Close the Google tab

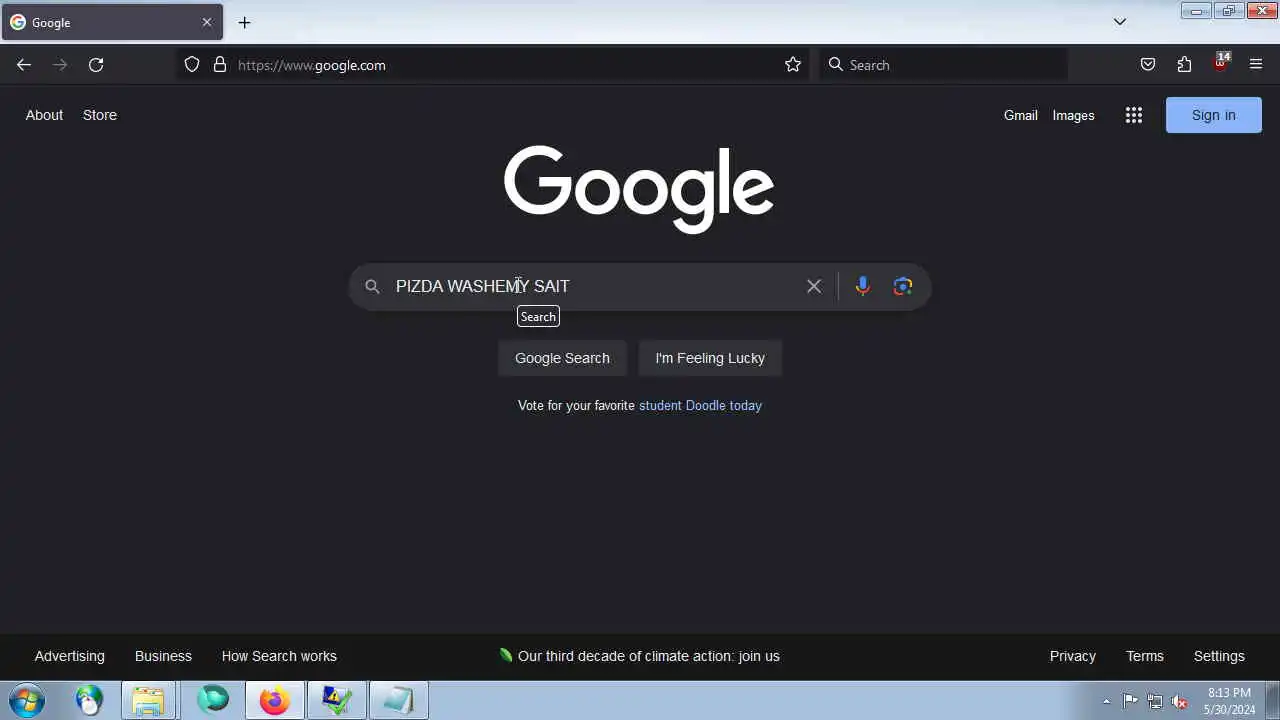click(x=207, y=22)
